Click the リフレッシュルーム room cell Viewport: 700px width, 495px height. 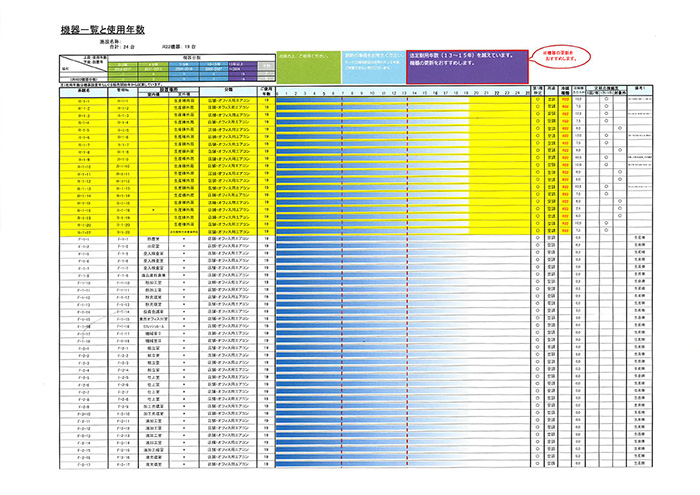154,326
